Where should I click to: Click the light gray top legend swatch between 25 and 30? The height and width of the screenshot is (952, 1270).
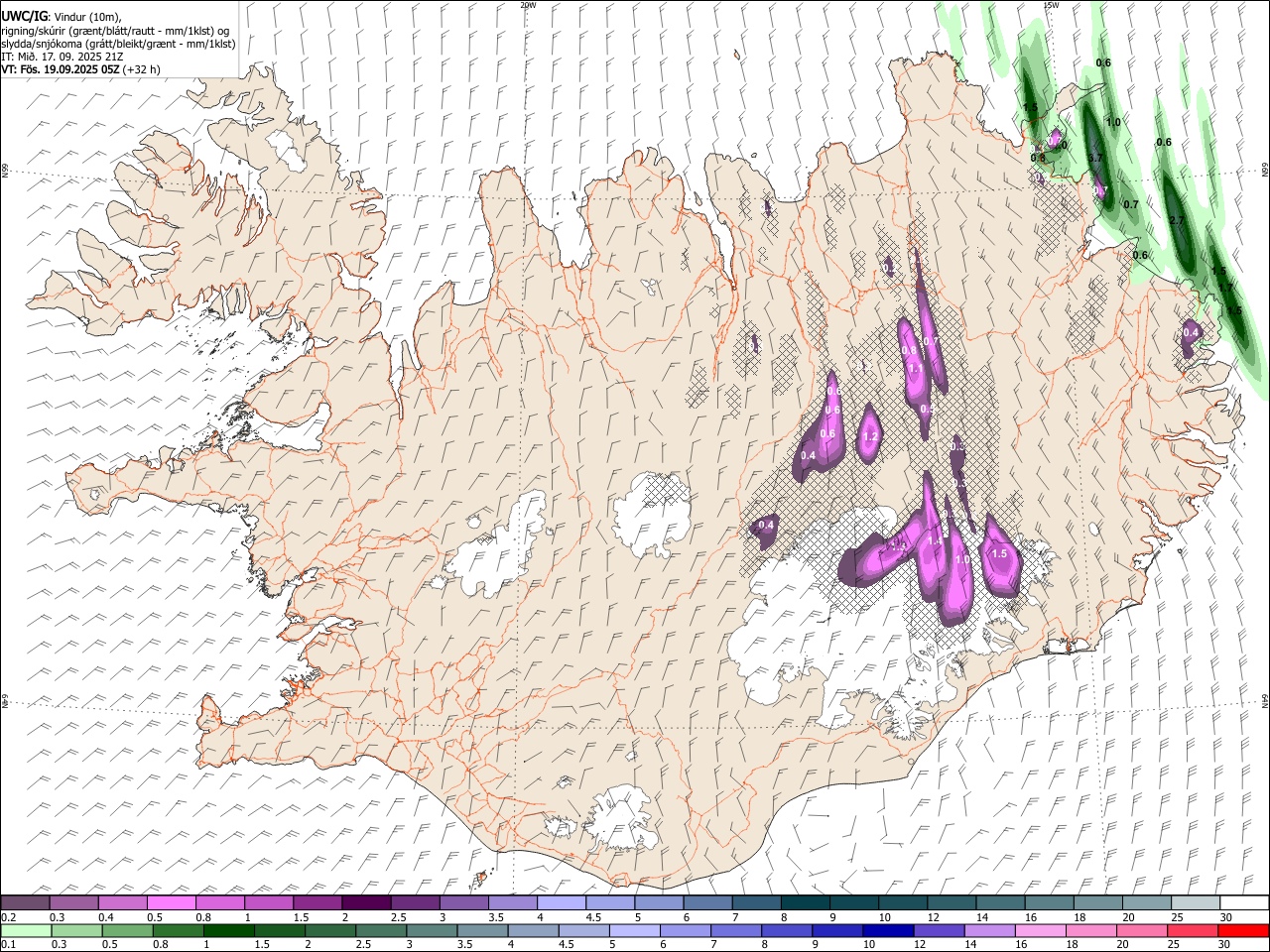pos(1196,903)
